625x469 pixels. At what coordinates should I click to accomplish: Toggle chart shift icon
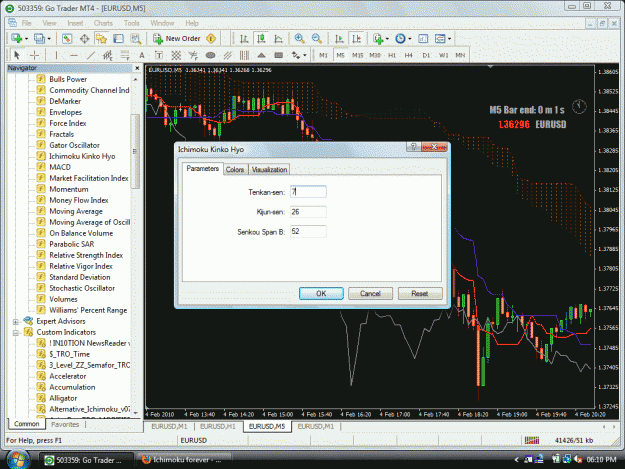356,39
